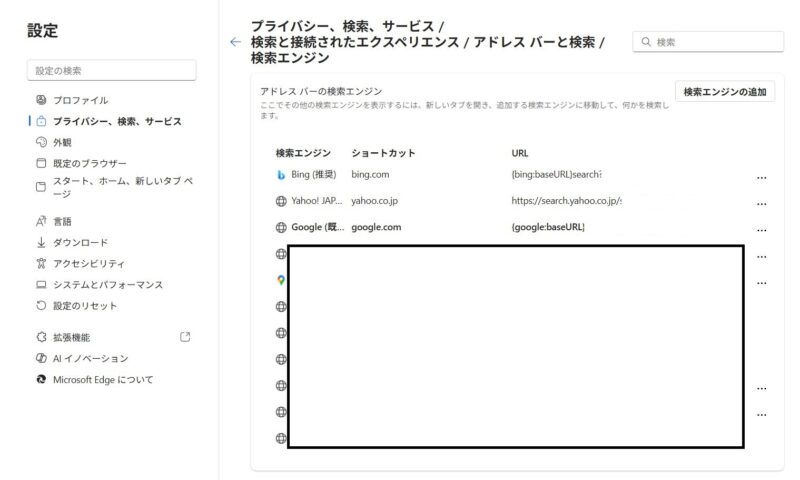800x480 pixels.
Task: Click the 設定 heading at top left
Action: tap(42, 30)
